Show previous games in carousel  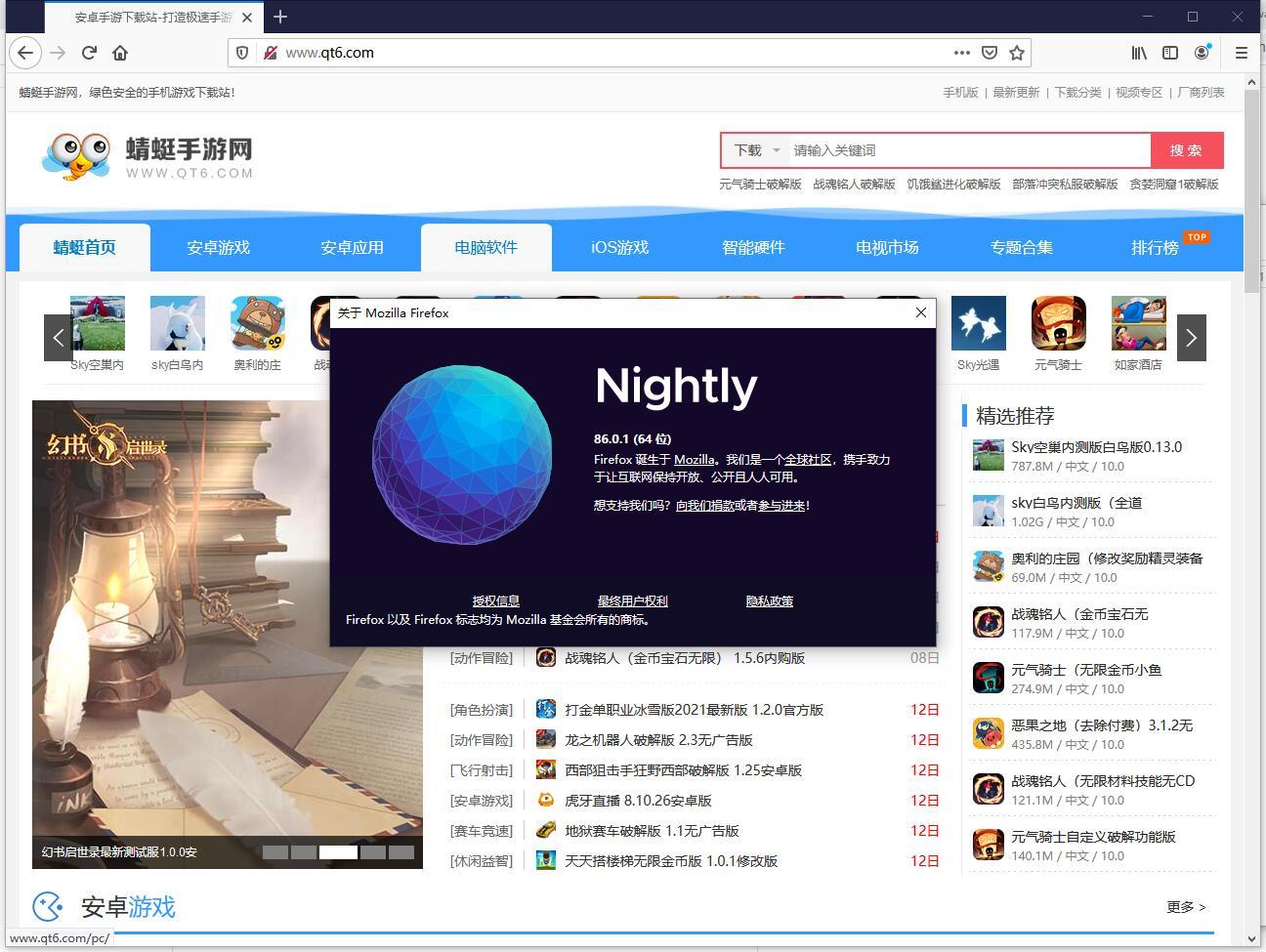tap(59, 338)
